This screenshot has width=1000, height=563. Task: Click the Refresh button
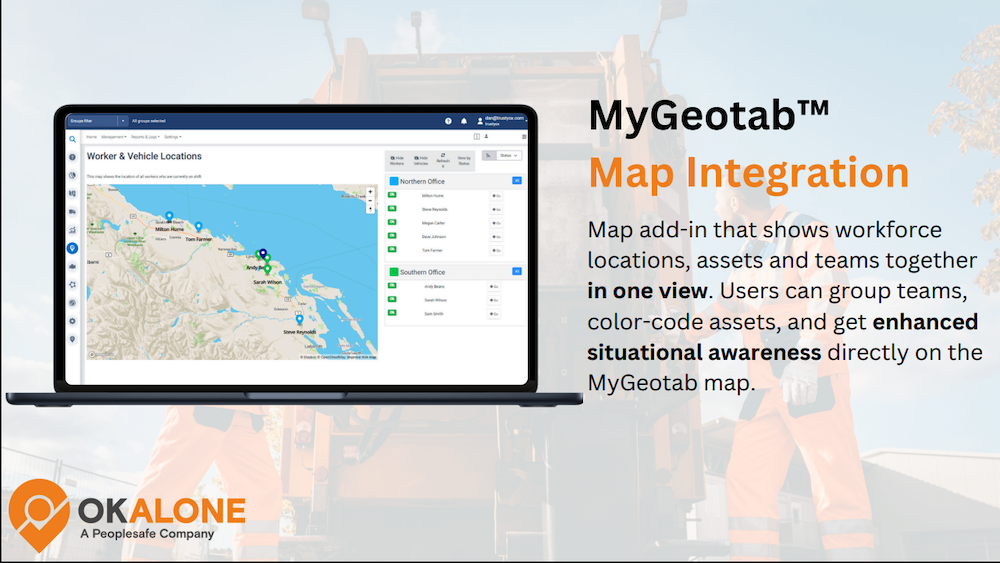tap(443, 161)
